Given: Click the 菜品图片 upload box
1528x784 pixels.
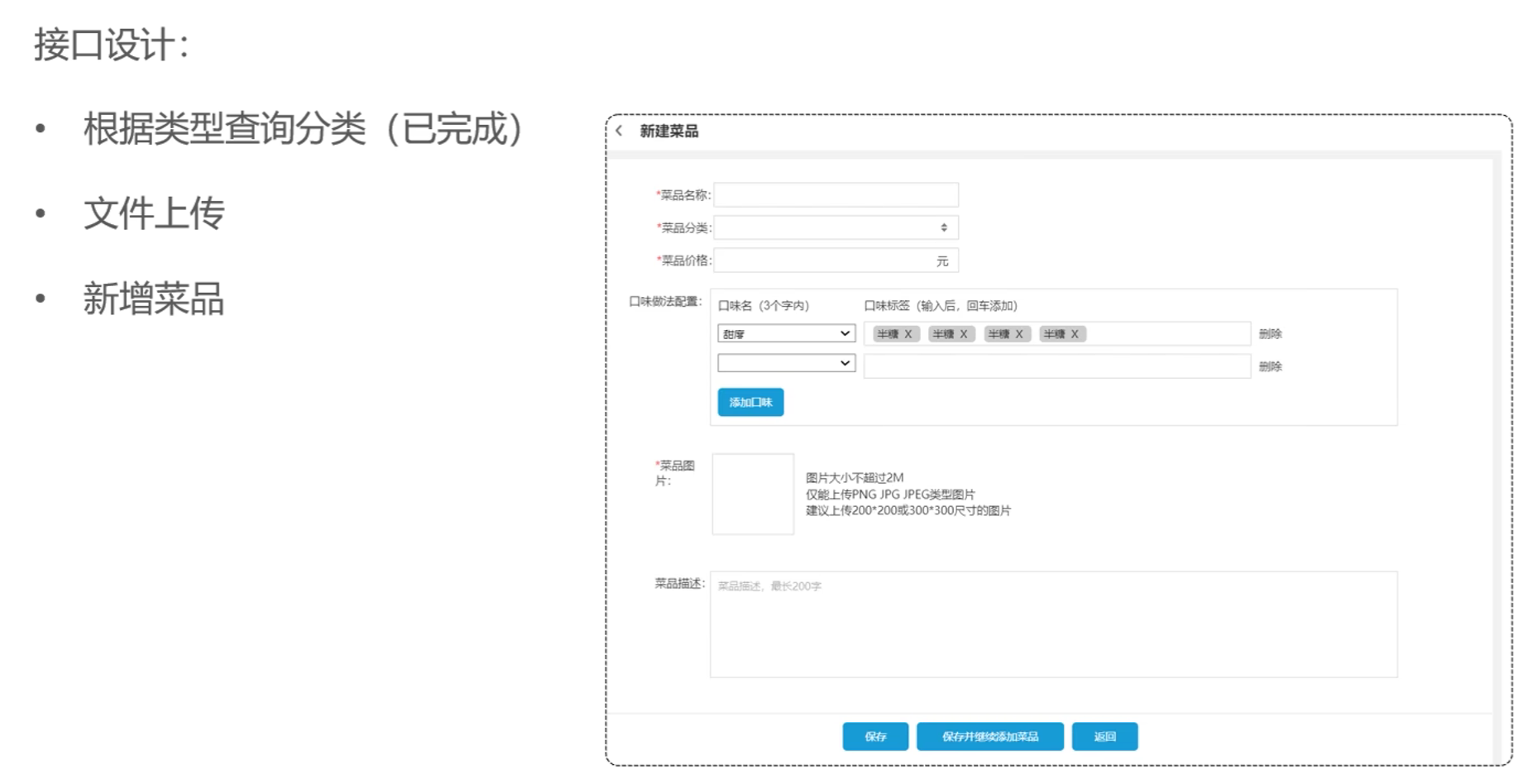Looking at the screenshot, I should [753, 494].
